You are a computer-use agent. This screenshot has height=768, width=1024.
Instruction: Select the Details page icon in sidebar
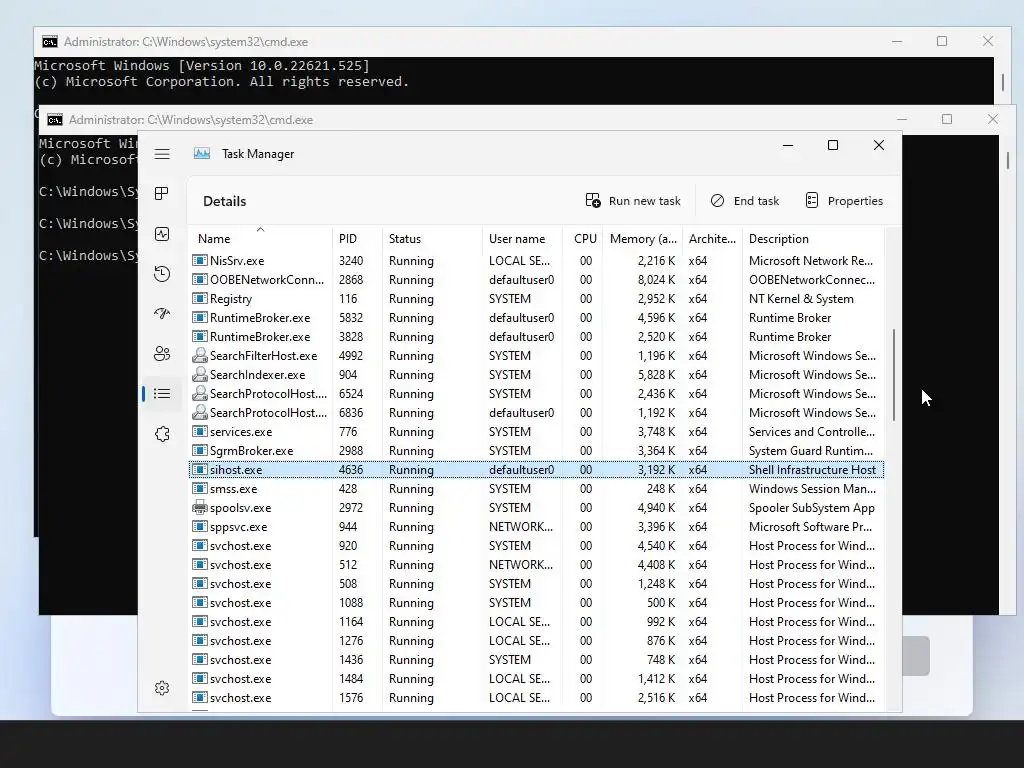point(162,393)
